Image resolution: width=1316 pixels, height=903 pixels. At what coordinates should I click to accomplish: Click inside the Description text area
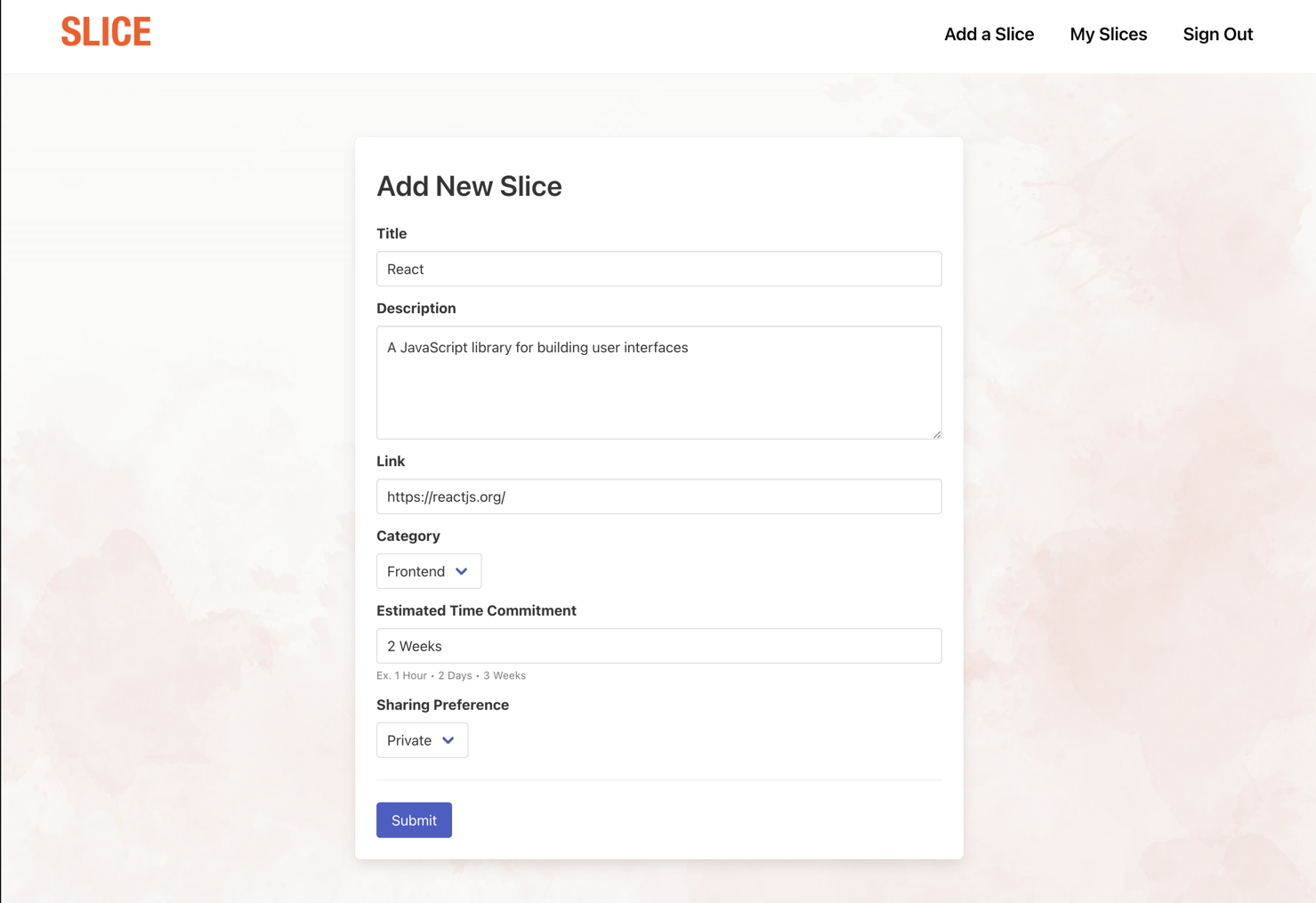pos(658,383)
